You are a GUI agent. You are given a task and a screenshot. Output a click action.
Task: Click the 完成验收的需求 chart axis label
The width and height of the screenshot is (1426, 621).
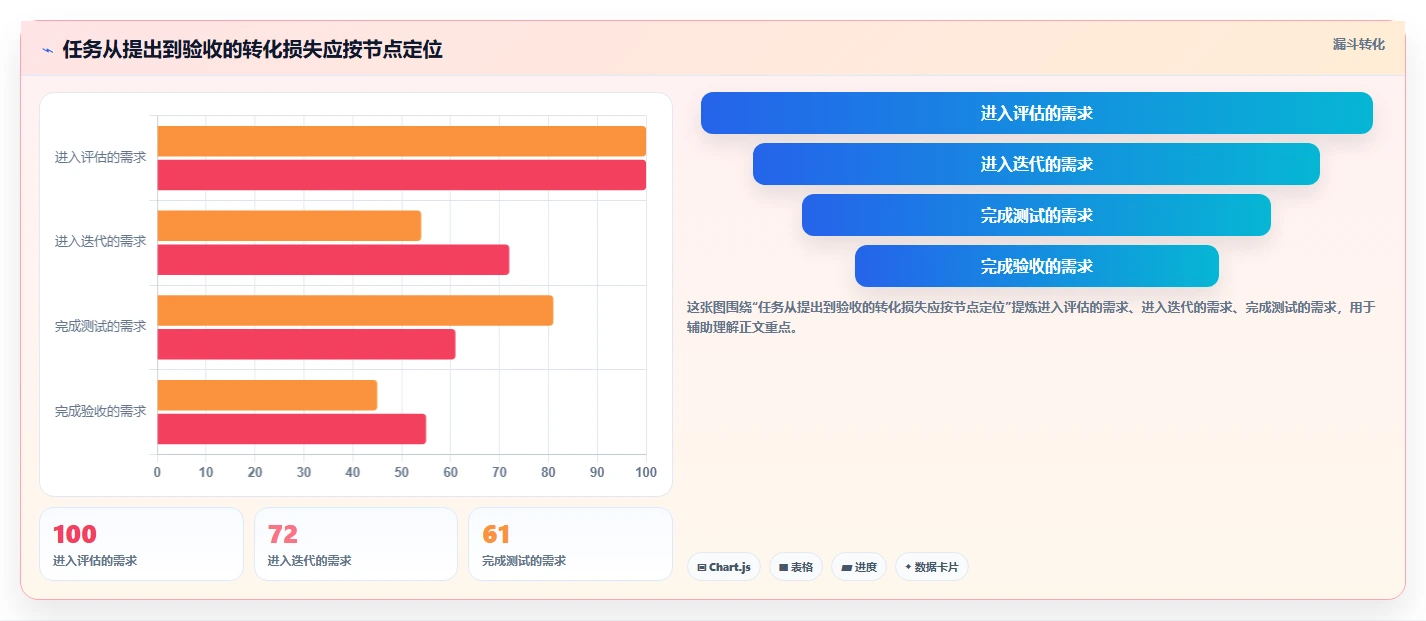[100, 412]
